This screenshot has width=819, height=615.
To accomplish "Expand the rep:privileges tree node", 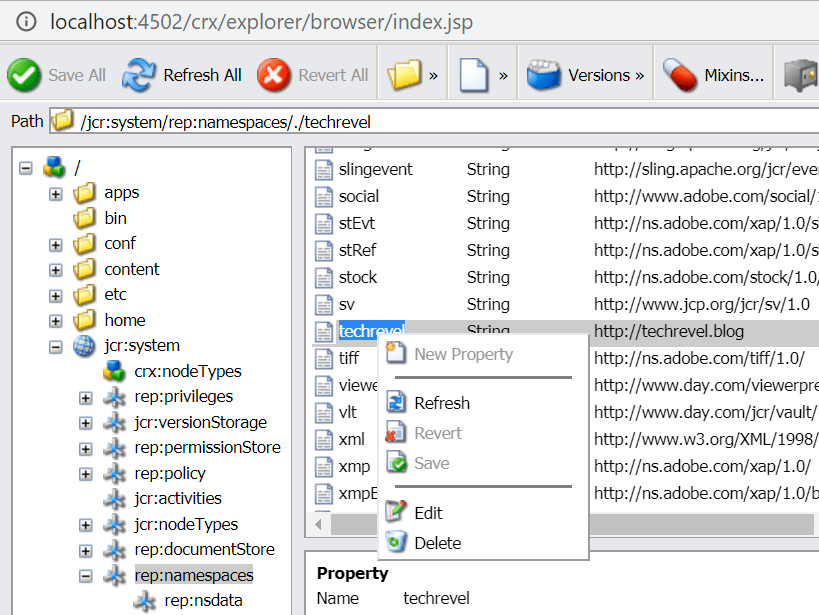I will [x=86, y=397].
